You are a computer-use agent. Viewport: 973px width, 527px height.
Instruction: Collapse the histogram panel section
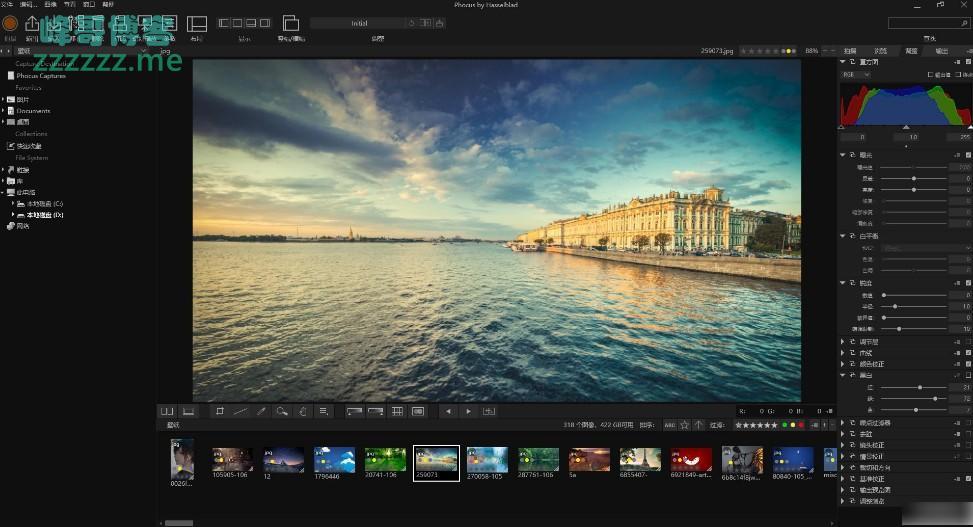(843, 62)
